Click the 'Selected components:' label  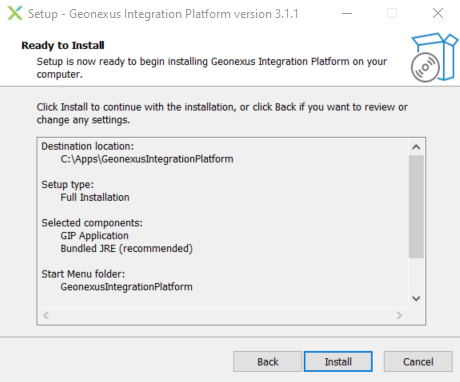[92, 223]
